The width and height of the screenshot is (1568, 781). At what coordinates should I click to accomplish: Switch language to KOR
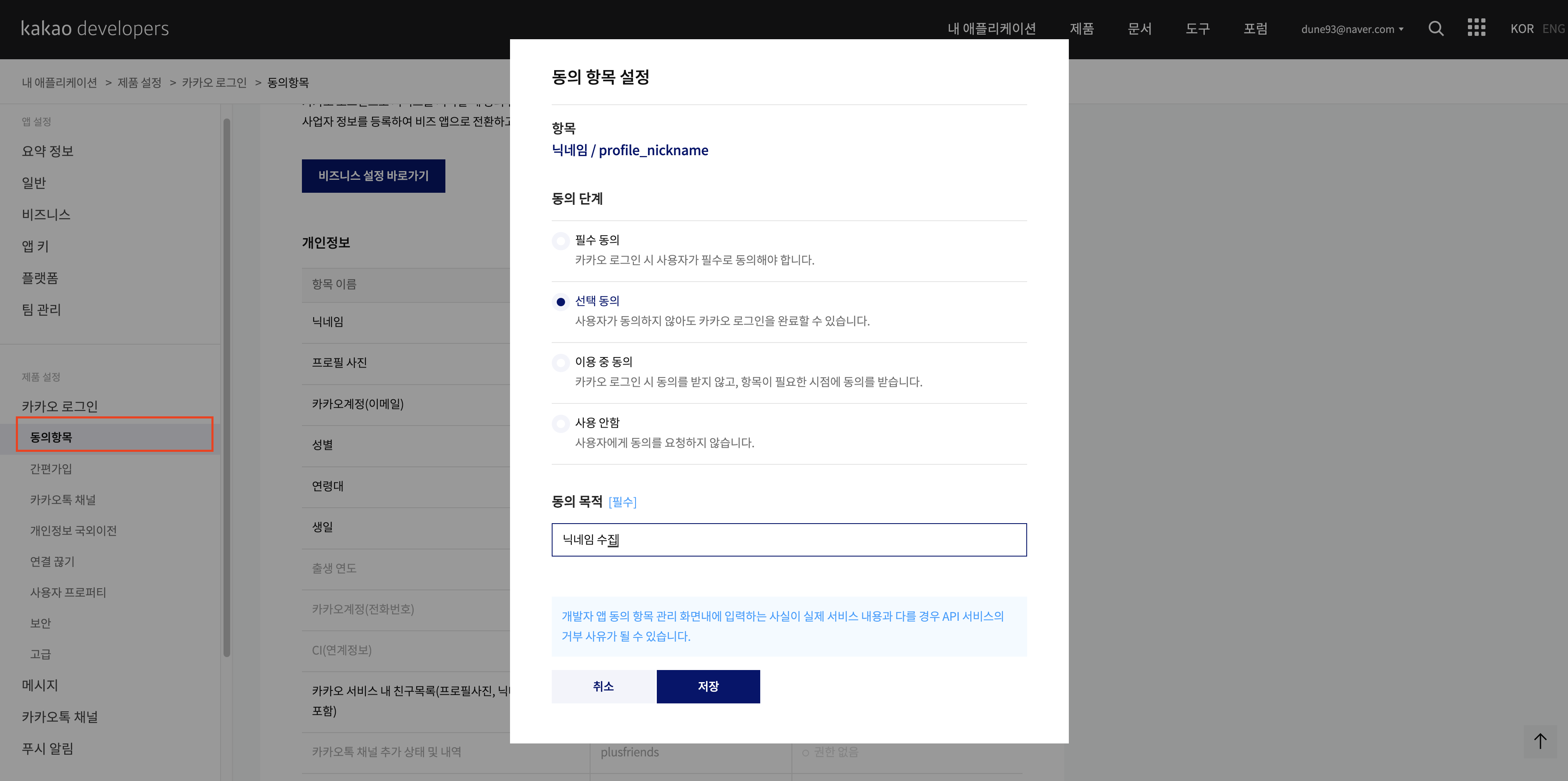coord(1522,29)
